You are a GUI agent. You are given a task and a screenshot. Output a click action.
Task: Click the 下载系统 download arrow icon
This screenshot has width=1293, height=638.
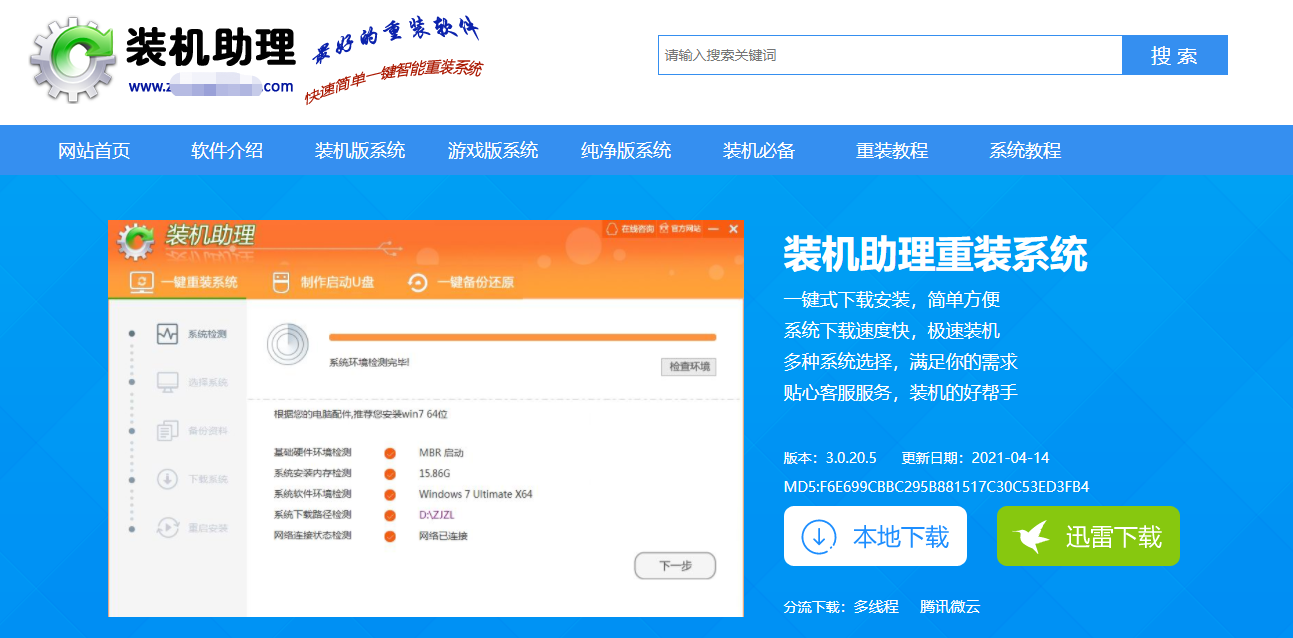[x=167, y=479]
